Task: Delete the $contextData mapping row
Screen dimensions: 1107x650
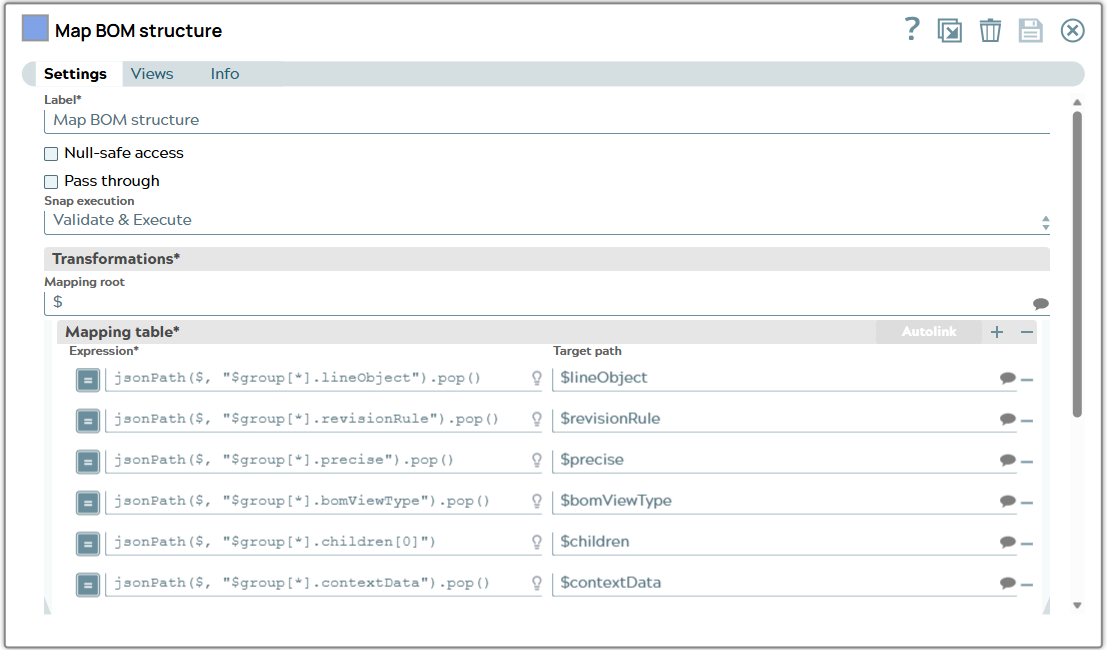Action: pos(1027,584)
